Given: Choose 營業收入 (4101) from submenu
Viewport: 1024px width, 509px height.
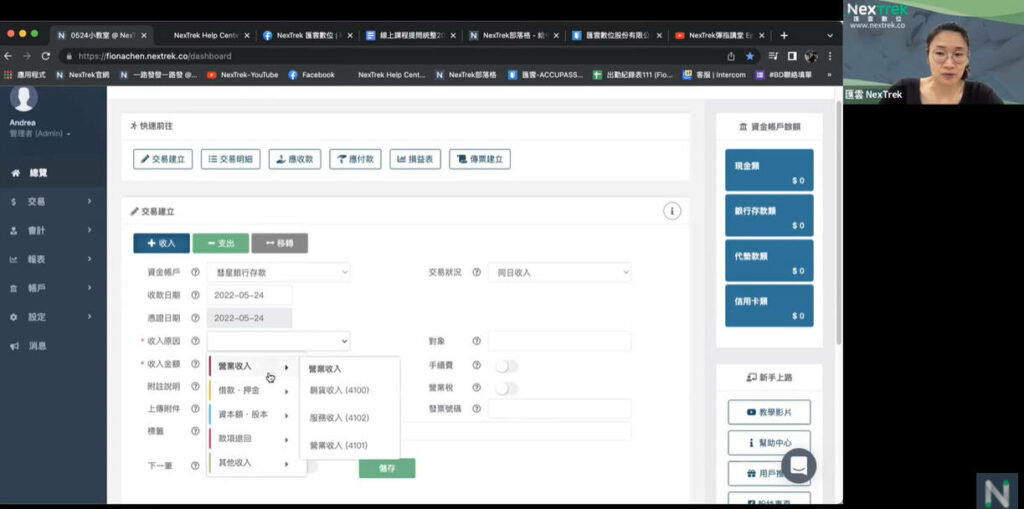Looking at the screenshot, I should pos(339,445).
